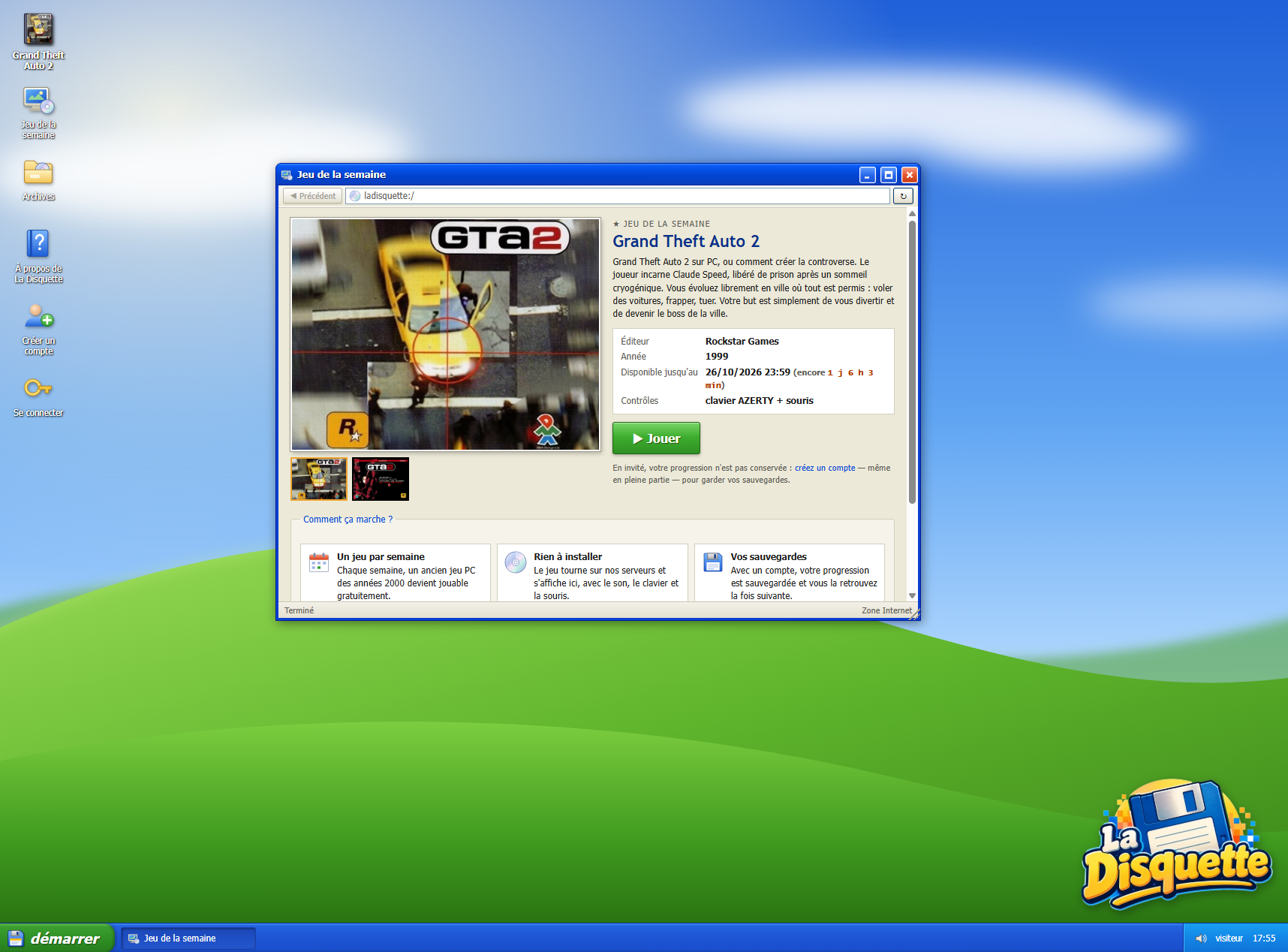Click the scrollbar up arrow
This screenshot has height=952, width=1288.
(x=912, y=214)
